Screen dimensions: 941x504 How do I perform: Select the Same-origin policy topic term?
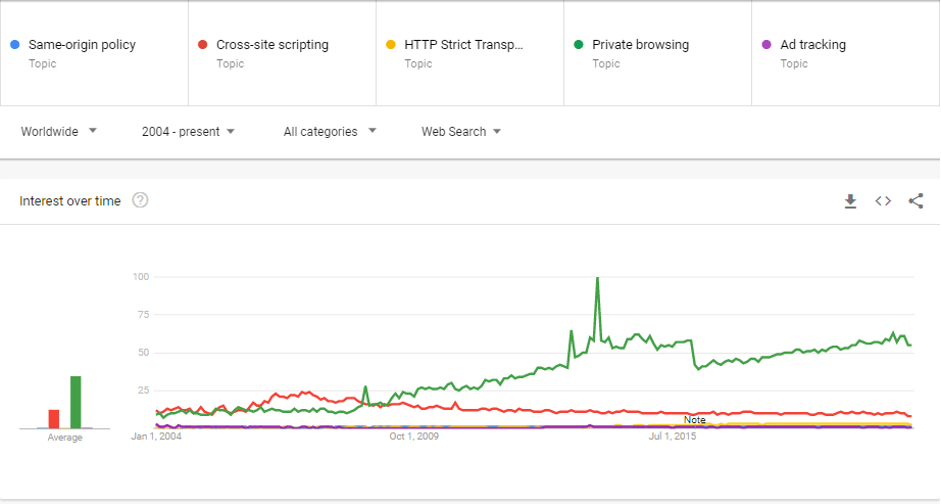tap(82, 45)
